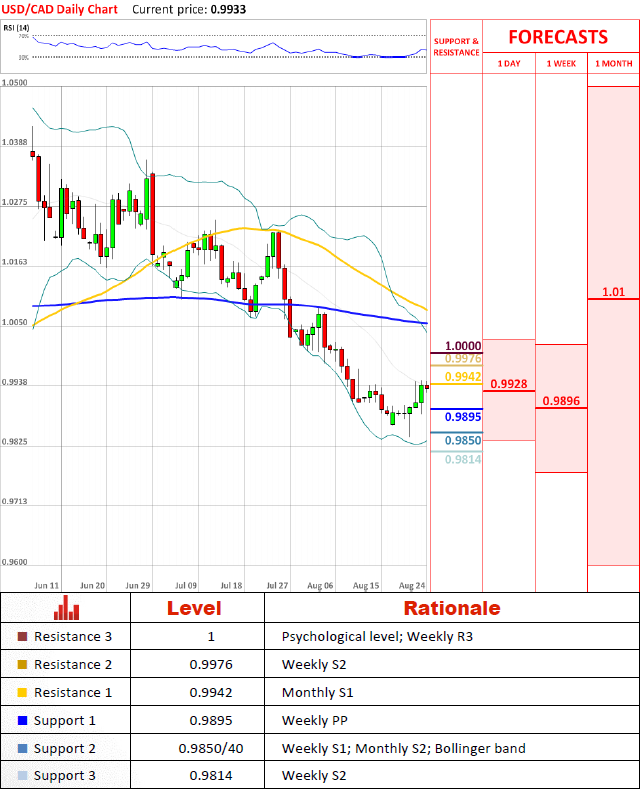Select the RSI (14) indicator label
The image size is (640, 789).
[x=19, y=28]
